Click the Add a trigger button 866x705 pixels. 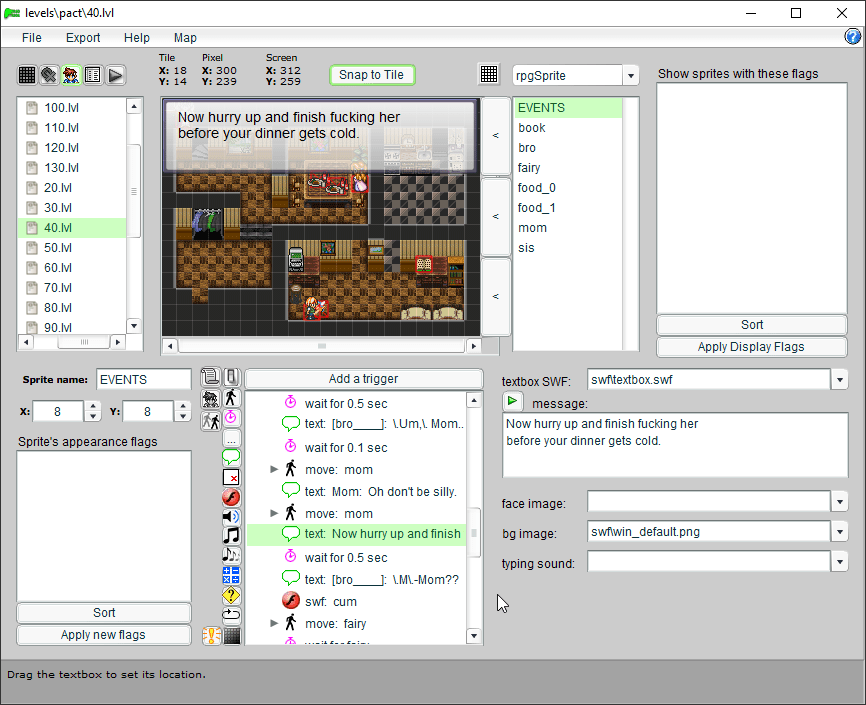coord(363,379)
